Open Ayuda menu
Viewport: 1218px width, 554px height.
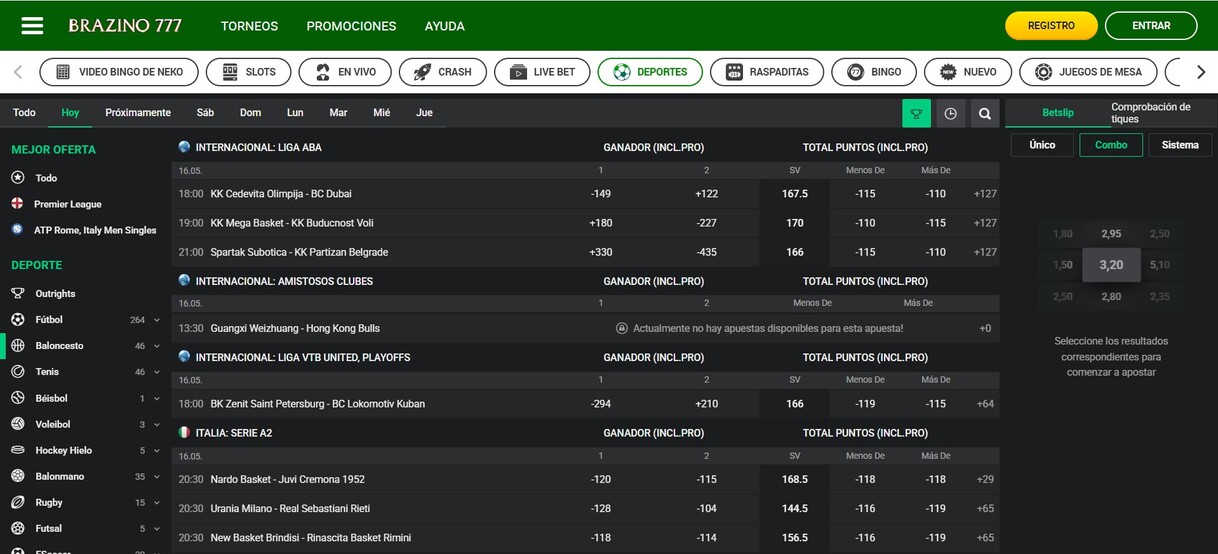point(444,26)
